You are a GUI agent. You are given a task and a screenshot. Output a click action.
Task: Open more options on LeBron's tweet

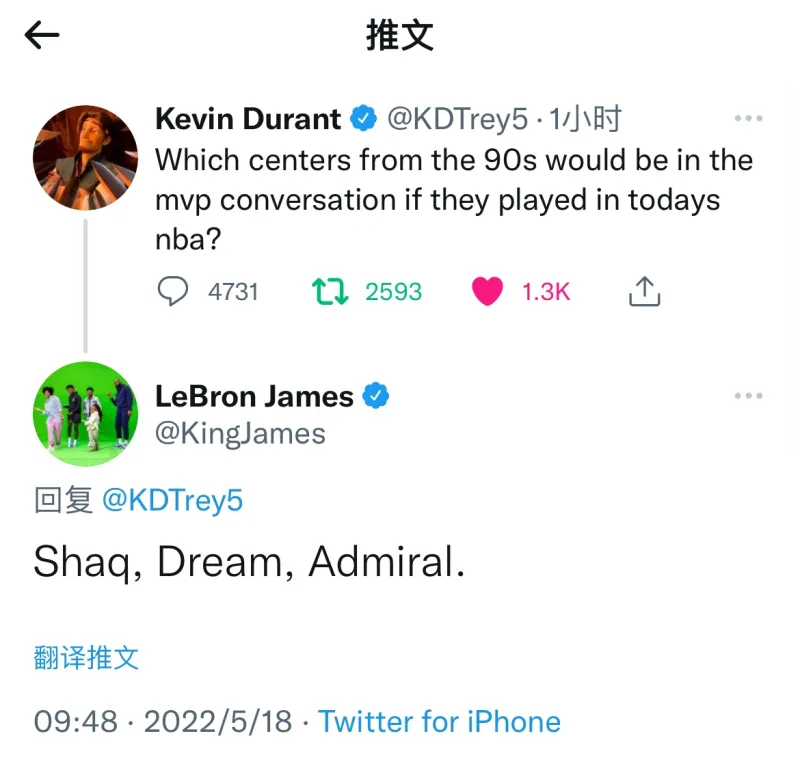748,396
